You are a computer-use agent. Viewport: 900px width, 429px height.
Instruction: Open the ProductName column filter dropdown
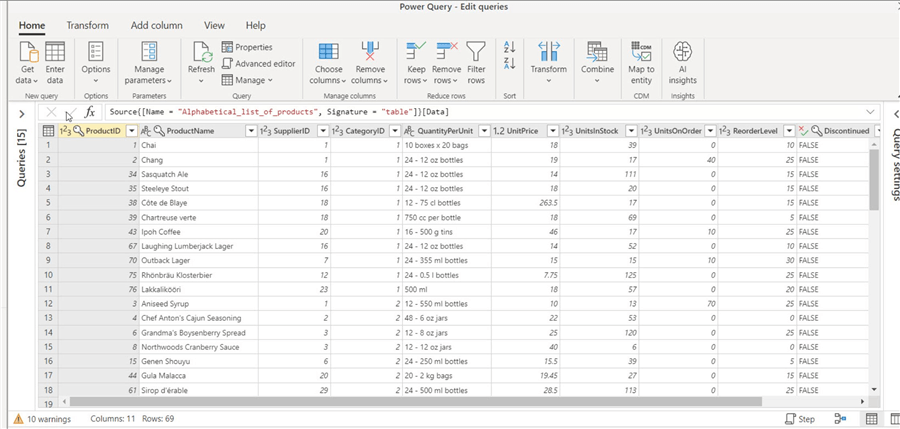[250, 131]
